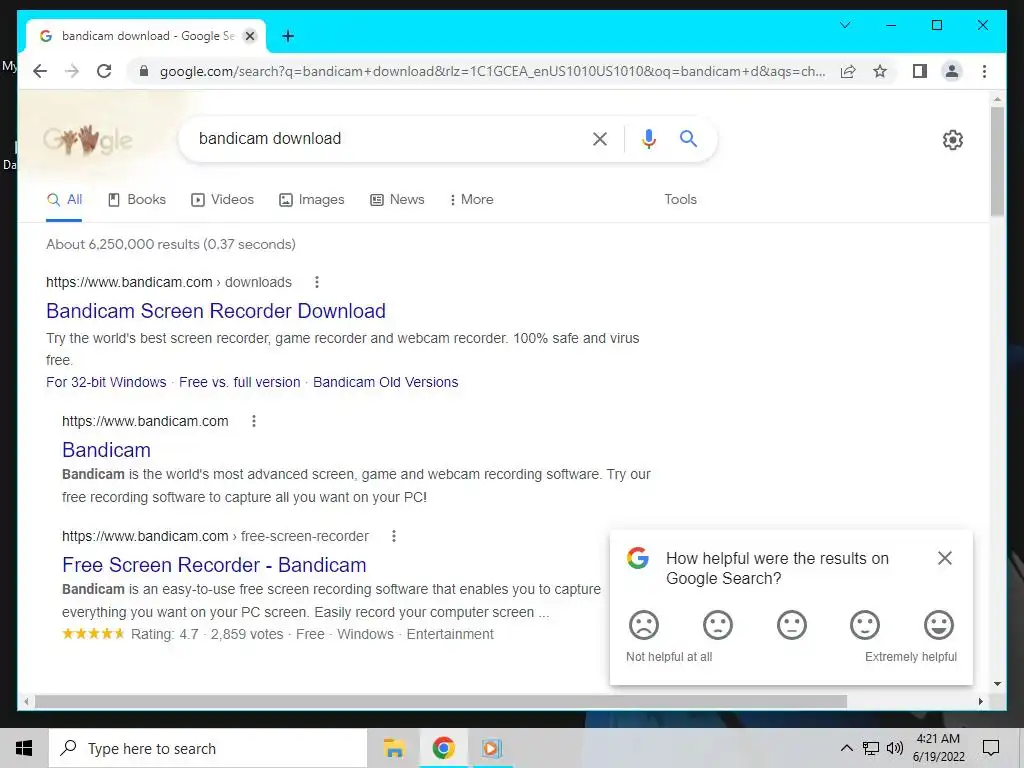Screen dimensions: 1024x768
Task: Click the browser forward arrow
Action: [x=72, y=71]
